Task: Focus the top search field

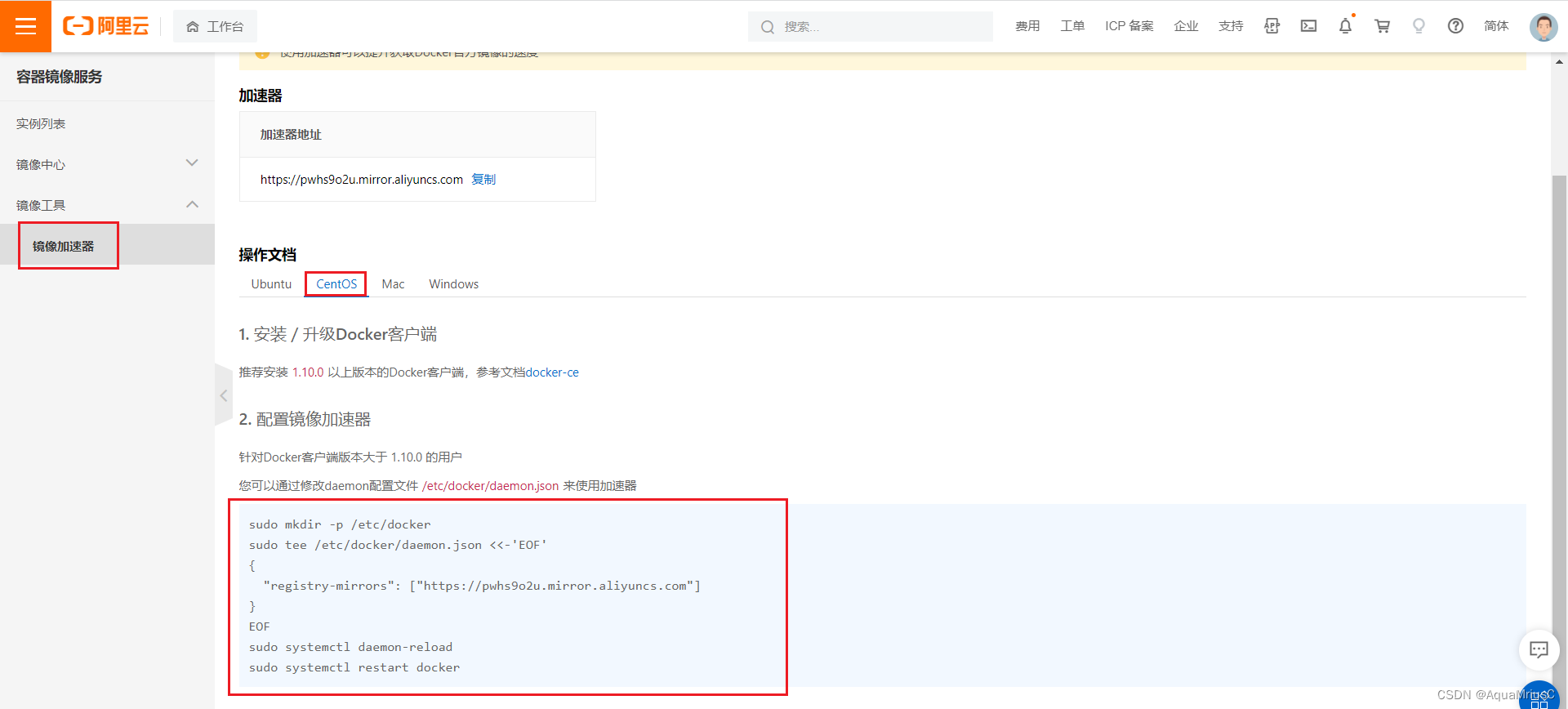Action: point(871,26)
